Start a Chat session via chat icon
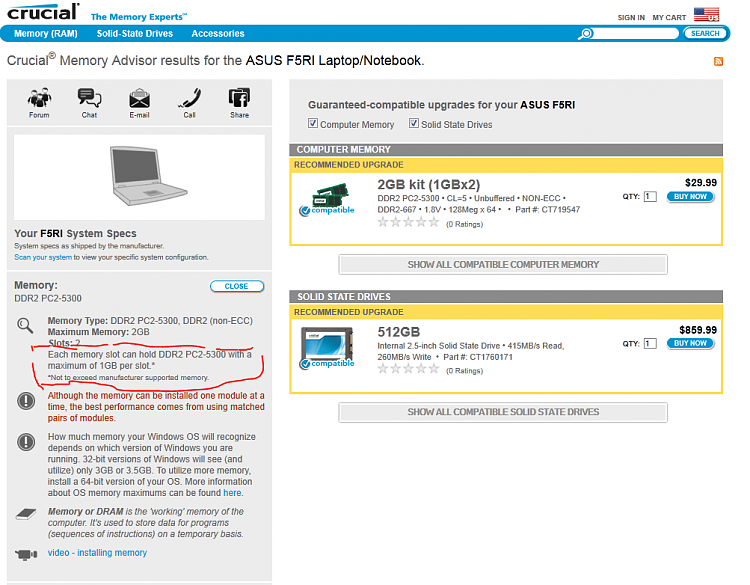The image size is (750, 585). pyautogui.click(x=89, y=98)
